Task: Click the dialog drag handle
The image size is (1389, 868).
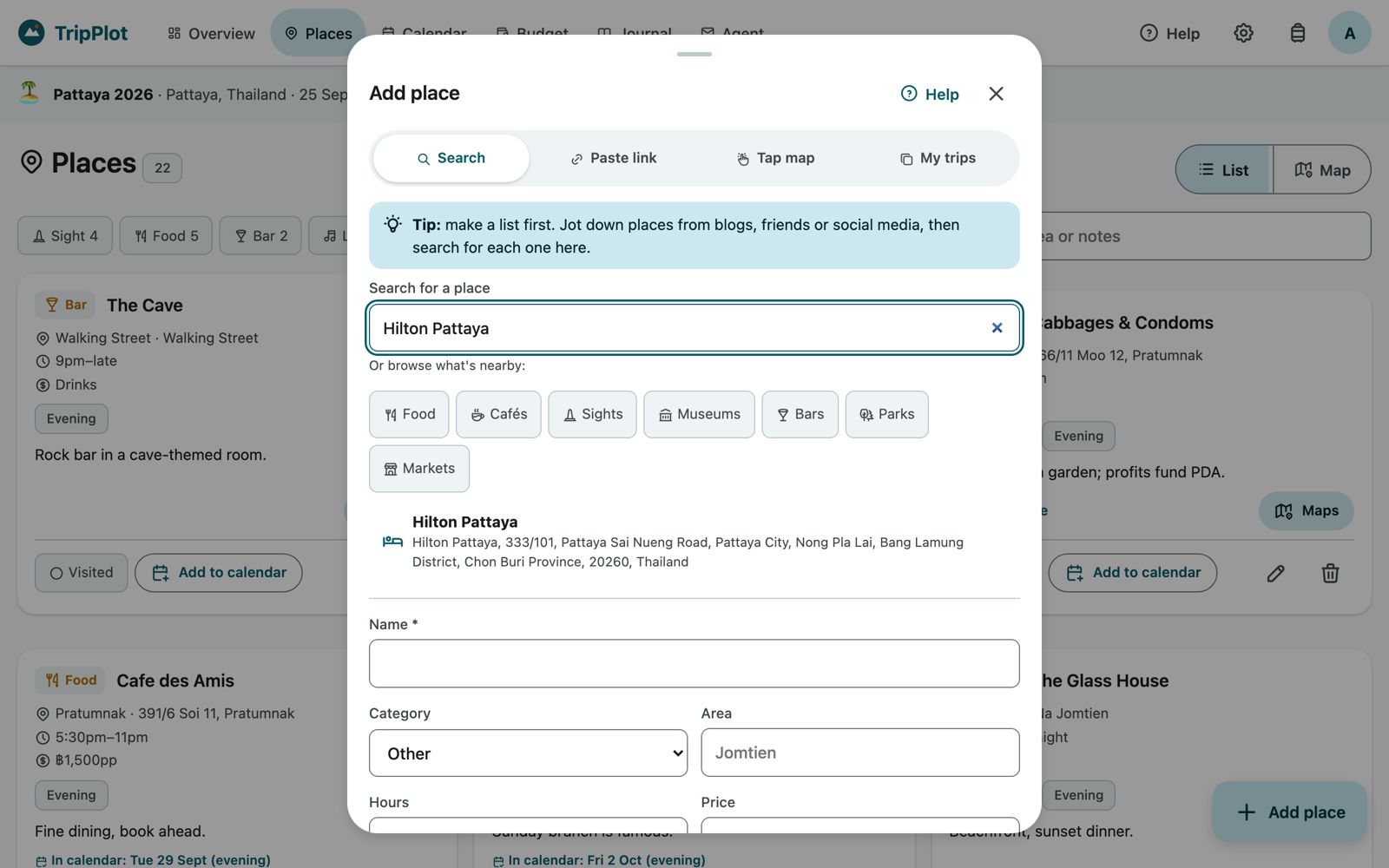Action: click(694, 54)
